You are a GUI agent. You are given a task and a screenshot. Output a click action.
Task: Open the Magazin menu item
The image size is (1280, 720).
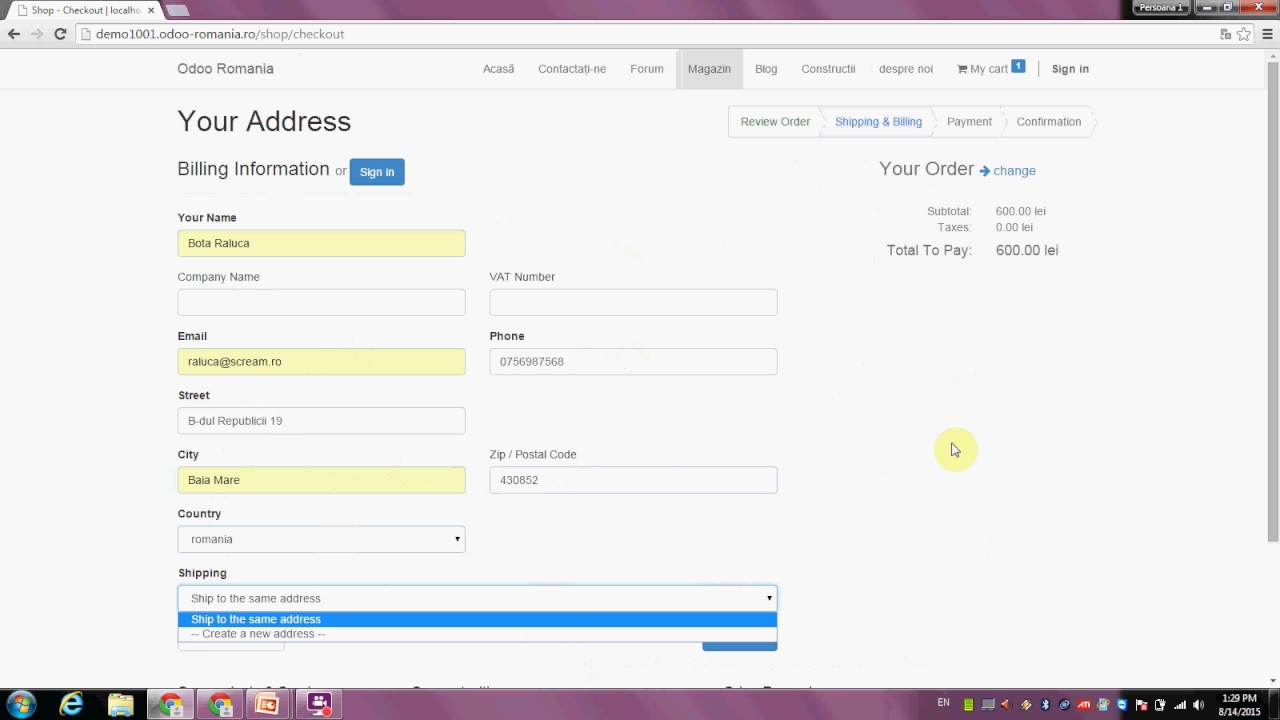pos(709,69)
